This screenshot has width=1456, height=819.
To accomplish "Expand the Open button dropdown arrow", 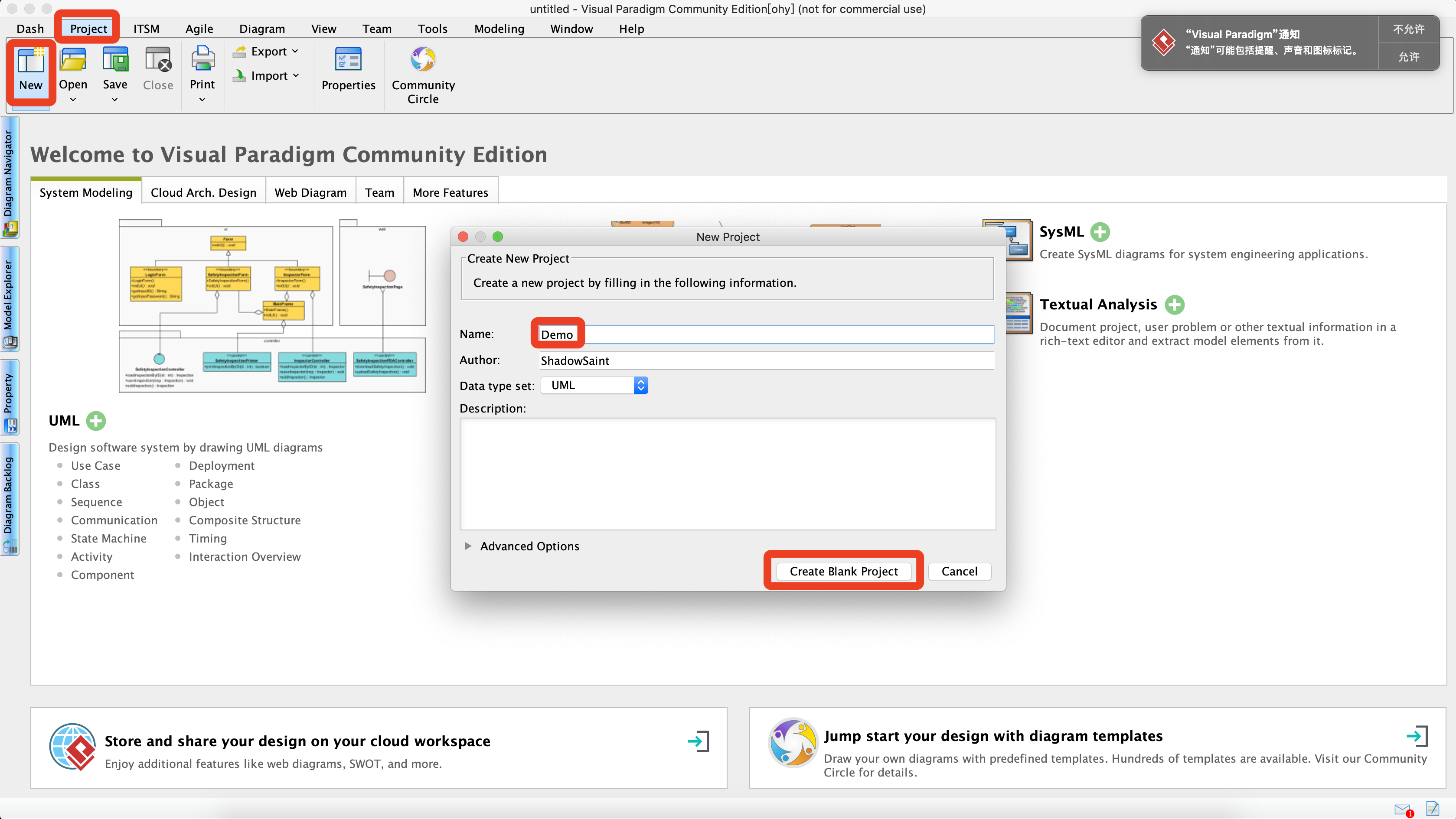I will (73, 100).
